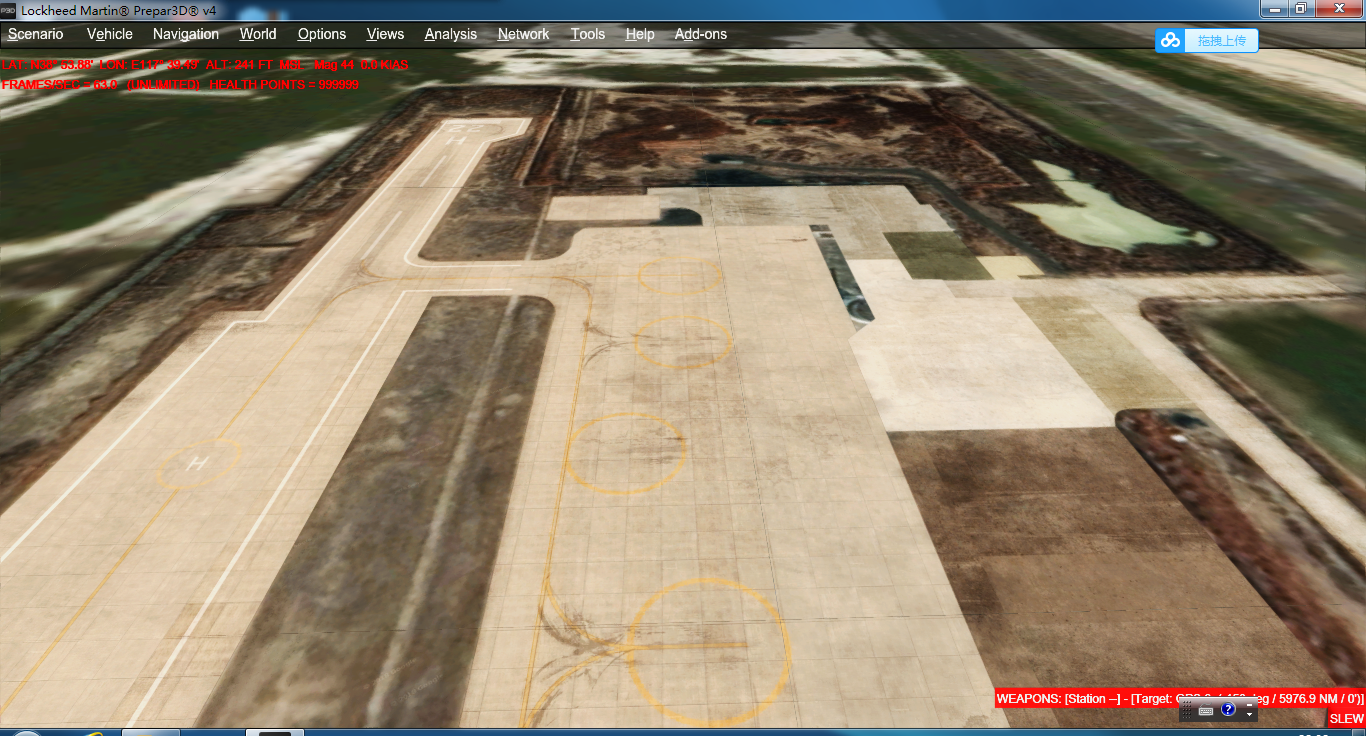Close the Prepar3D window
This screenshot has width=1366, height=736.
(x=1339, y=9)
